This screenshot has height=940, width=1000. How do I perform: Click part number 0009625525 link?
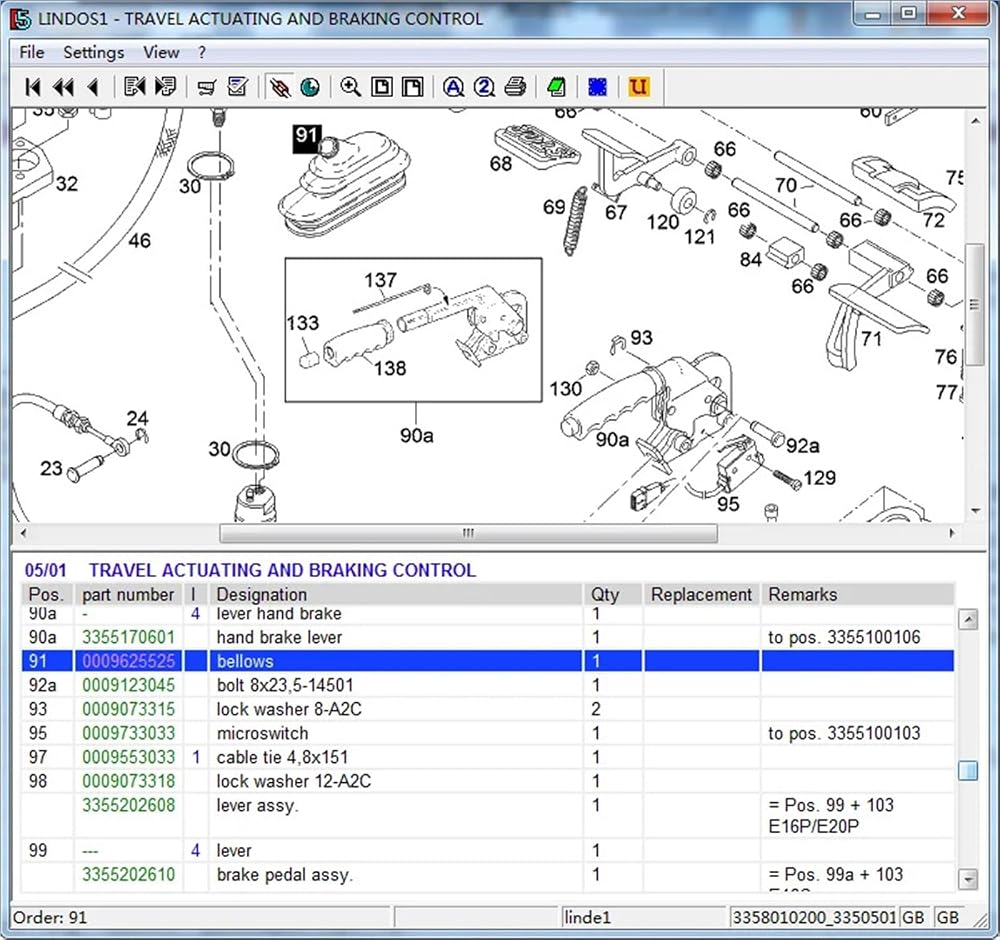click(x=128, y=661)
